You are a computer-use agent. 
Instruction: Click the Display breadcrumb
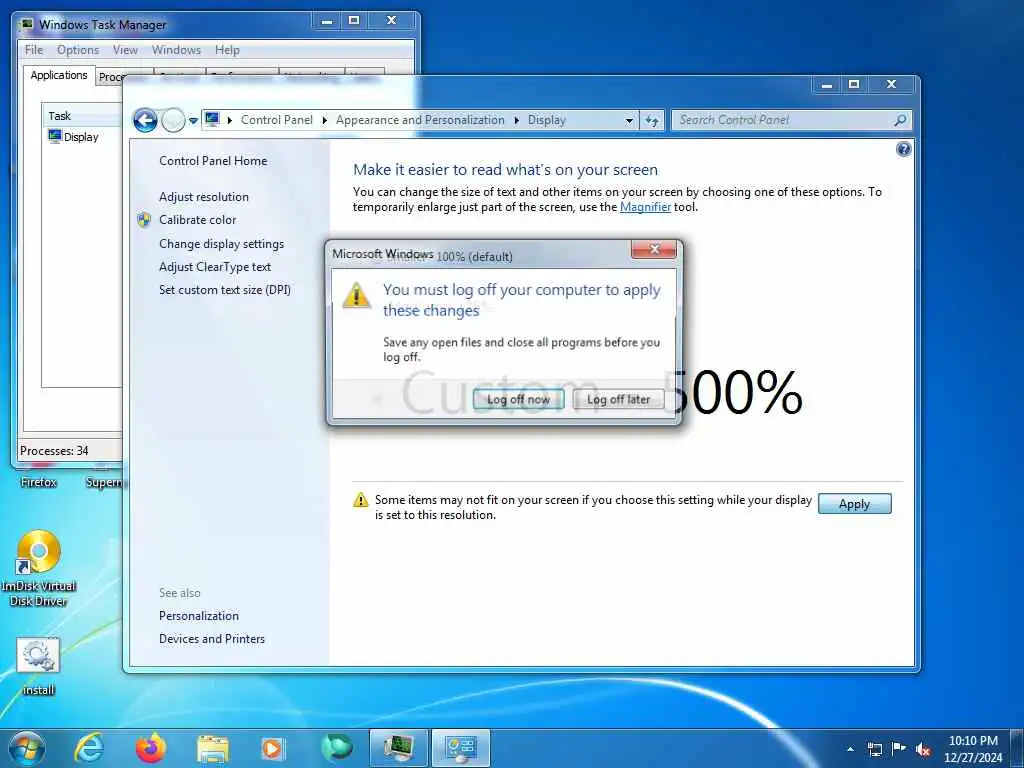[x=547, y=120]
